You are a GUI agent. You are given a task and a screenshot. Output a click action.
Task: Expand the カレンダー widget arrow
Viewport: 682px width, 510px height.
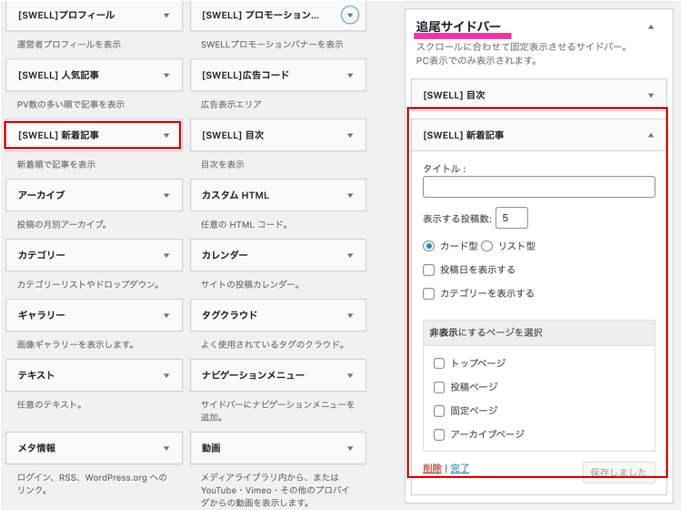(350, 256)
